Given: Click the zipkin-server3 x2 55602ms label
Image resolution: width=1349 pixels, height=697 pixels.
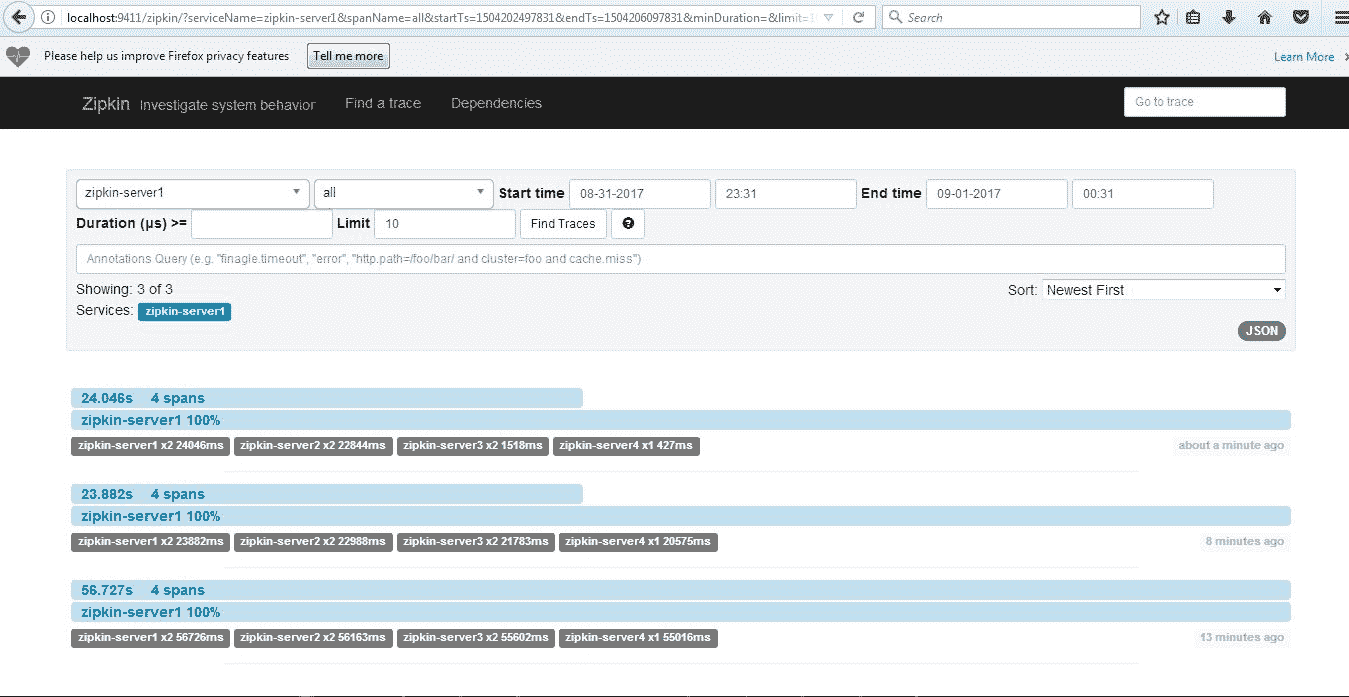Looking at the screenshot, I should [x=476, y=638].
